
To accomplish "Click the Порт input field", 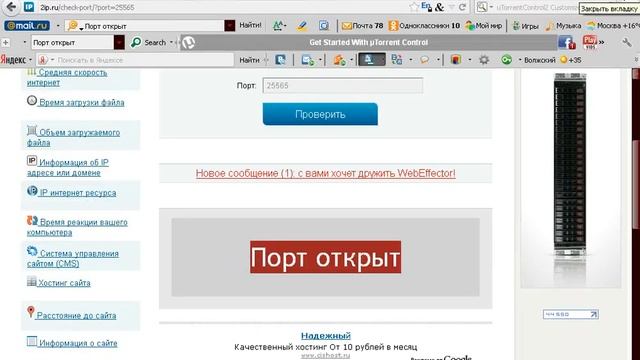I will click(x=342, y=86).
